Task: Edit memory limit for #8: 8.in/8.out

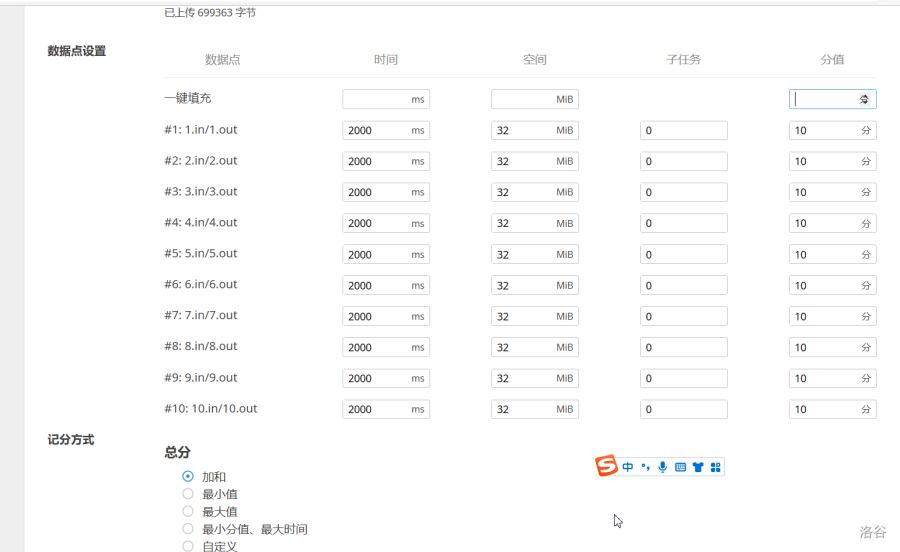Action: (x=534, y=347)
